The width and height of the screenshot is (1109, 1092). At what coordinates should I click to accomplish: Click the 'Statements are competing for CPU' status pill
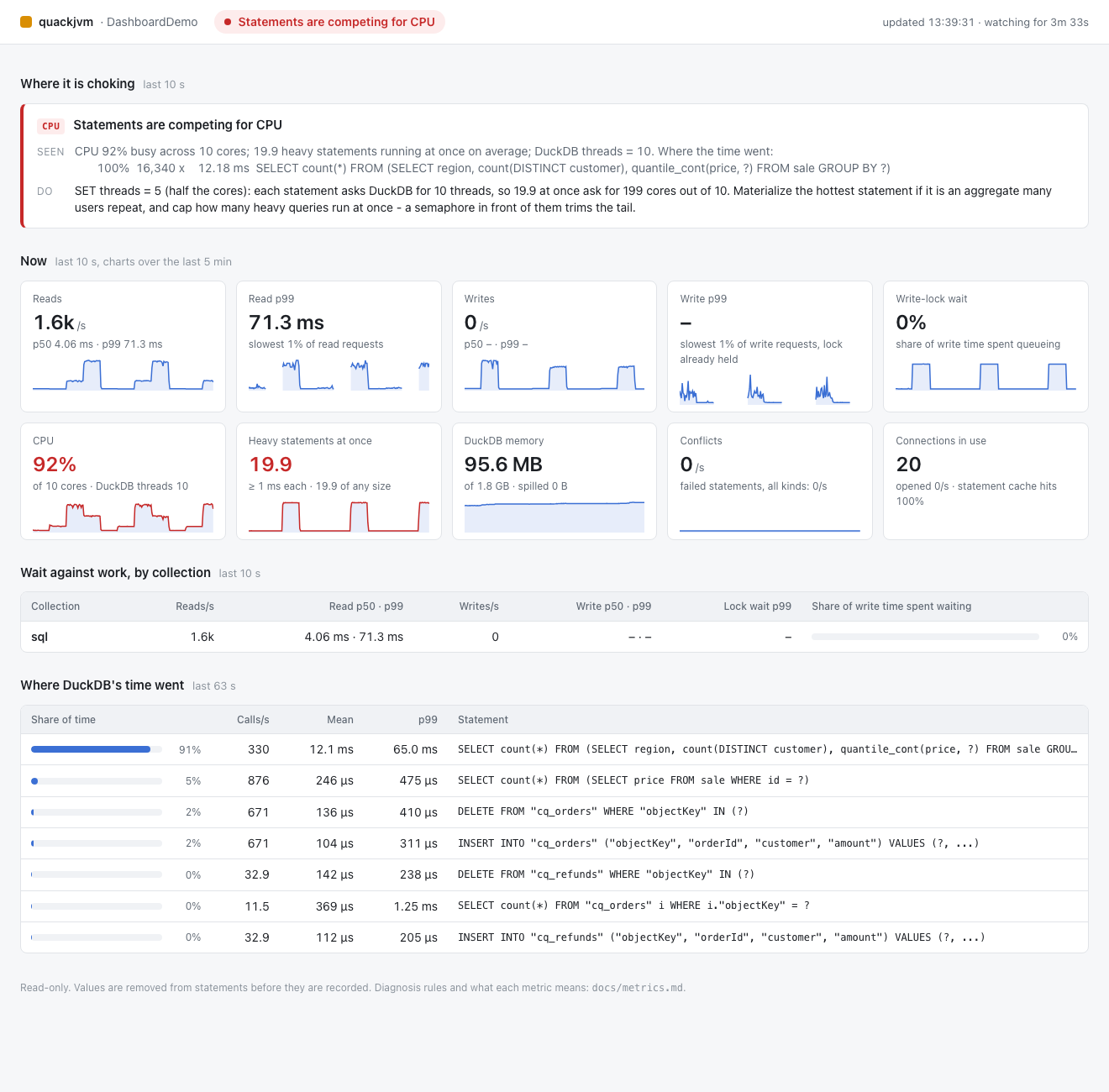(x=329, y=22)
